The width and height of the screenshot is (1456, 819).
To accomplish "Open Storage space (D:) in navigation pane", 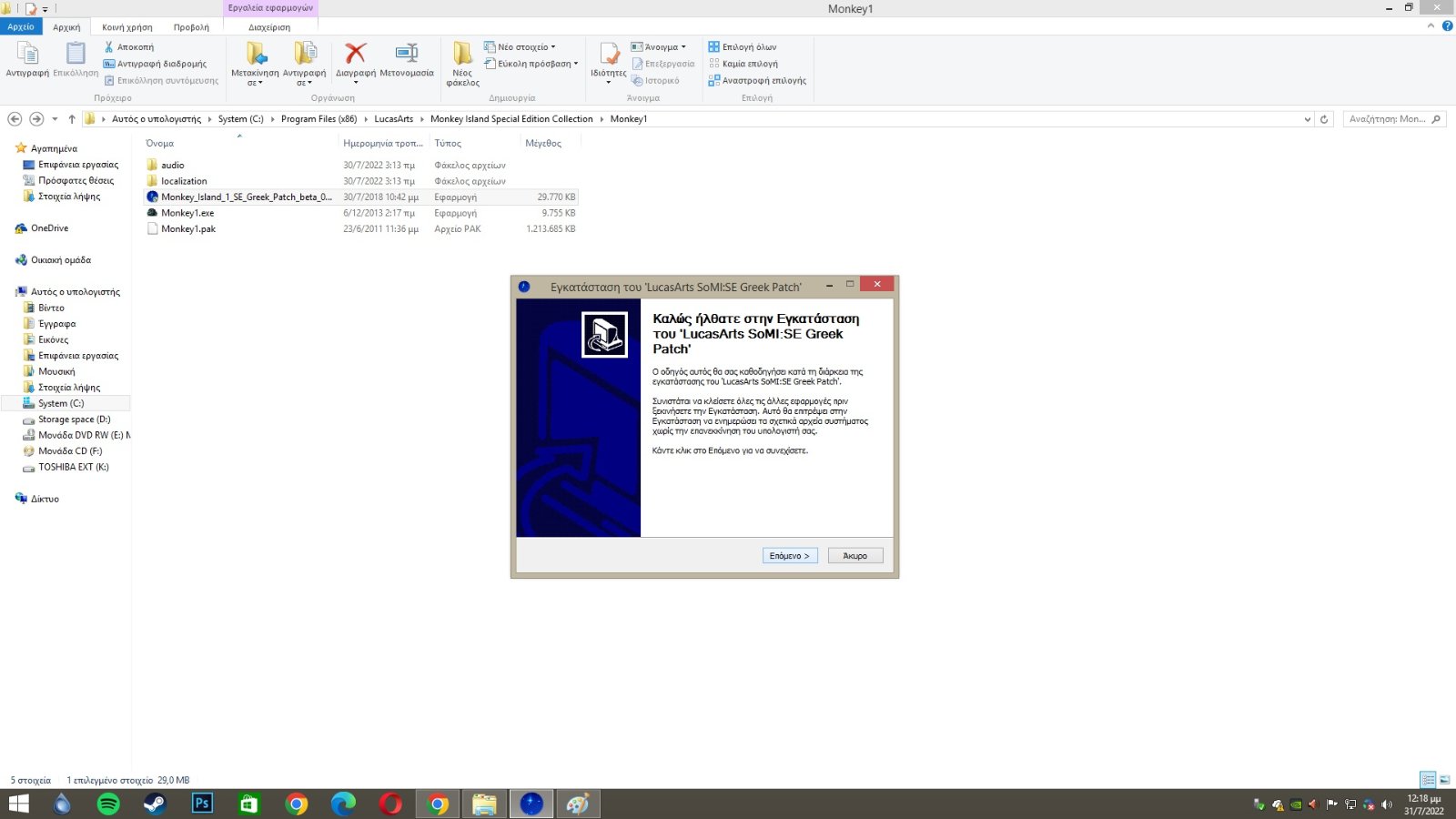I will (x=75, y=420).
